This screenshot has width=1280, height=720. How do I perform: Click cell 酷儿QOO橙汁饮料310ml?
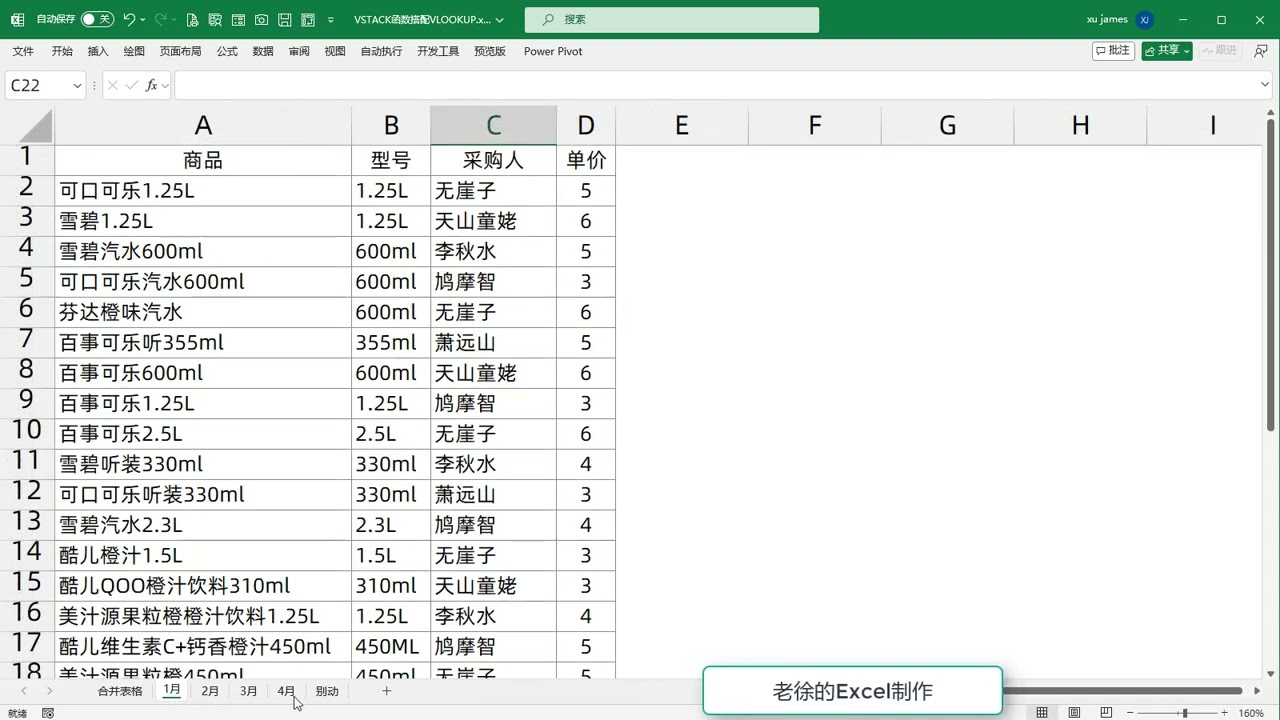click(203, 586)
